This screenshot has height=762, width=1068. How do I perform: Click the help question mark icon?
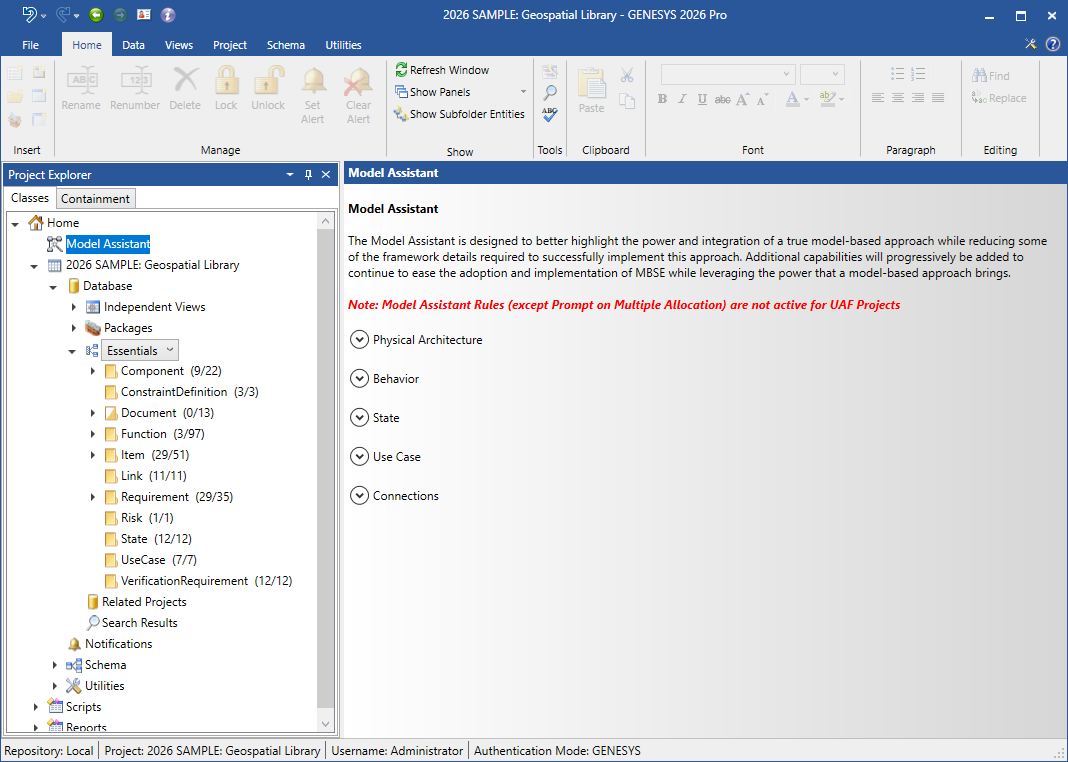[x=1053, y=44]
